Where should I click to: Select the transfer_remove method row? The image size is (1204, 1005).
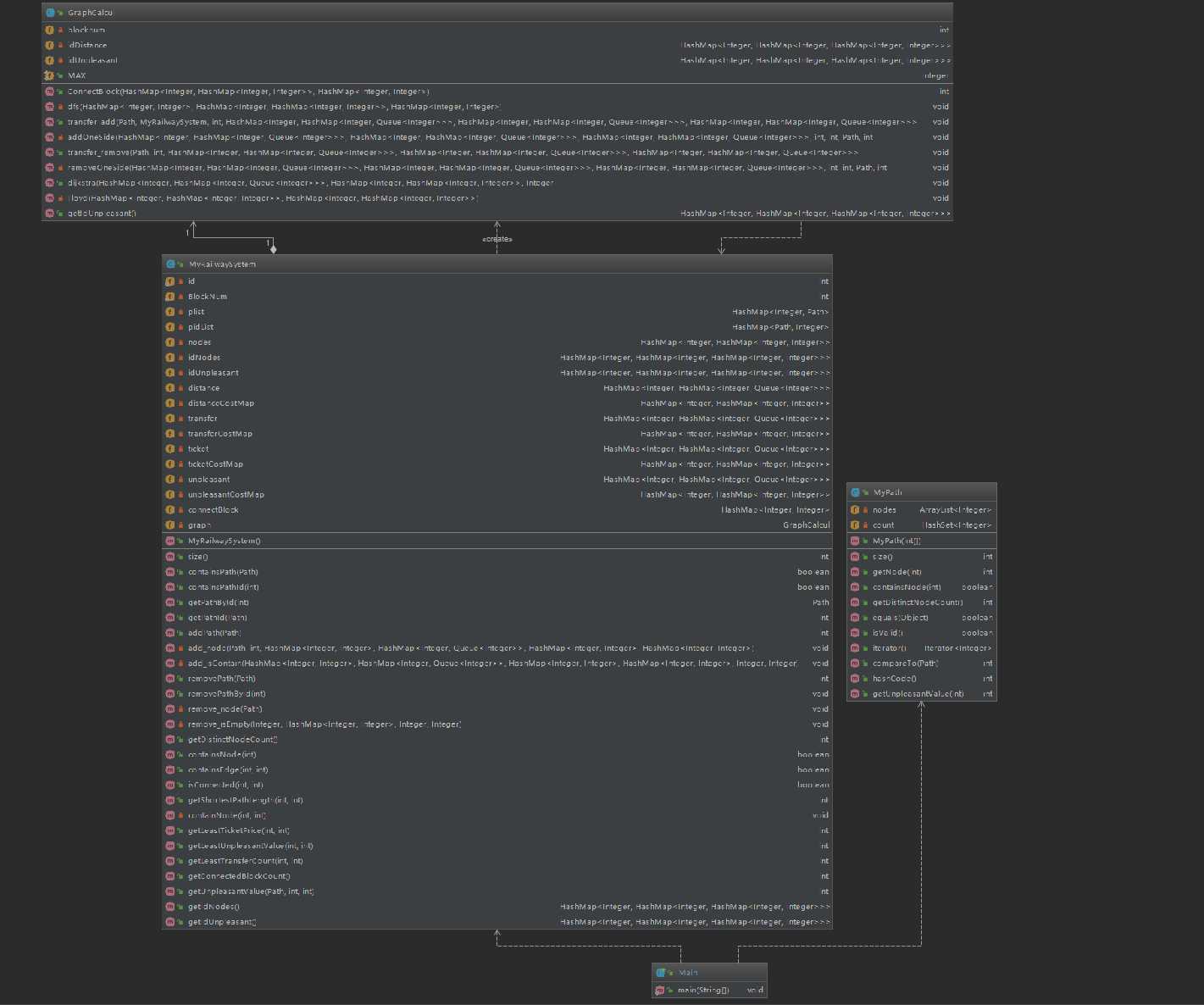(497, 153)
